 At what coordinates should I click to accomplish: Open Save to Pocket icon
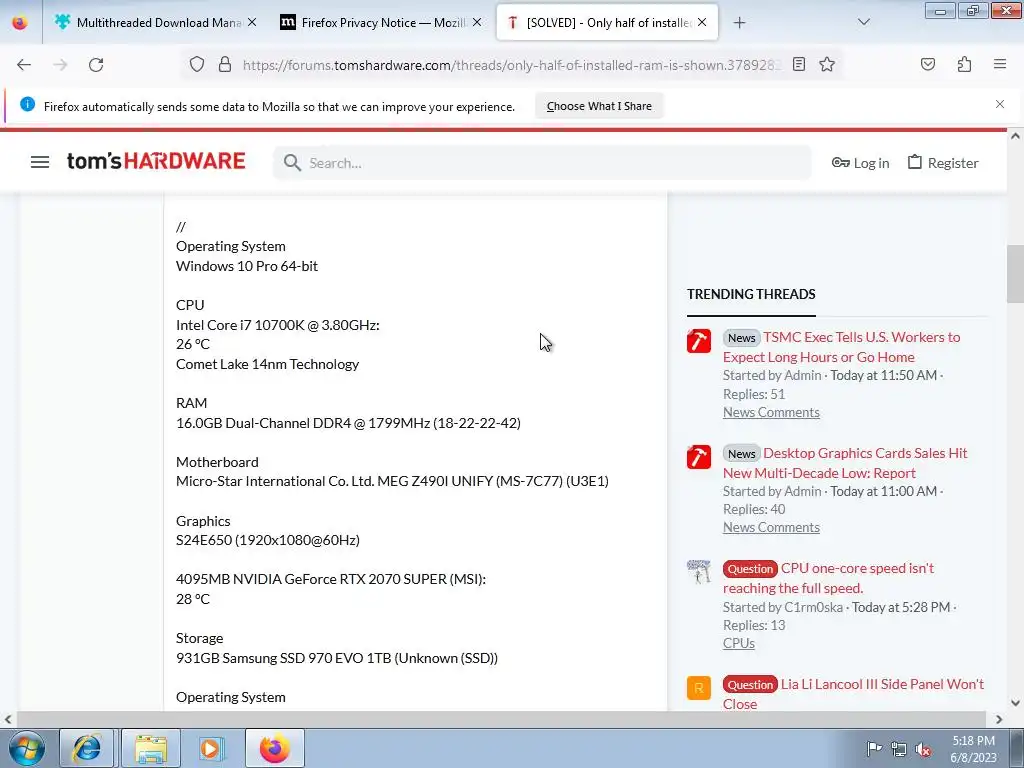927,65
